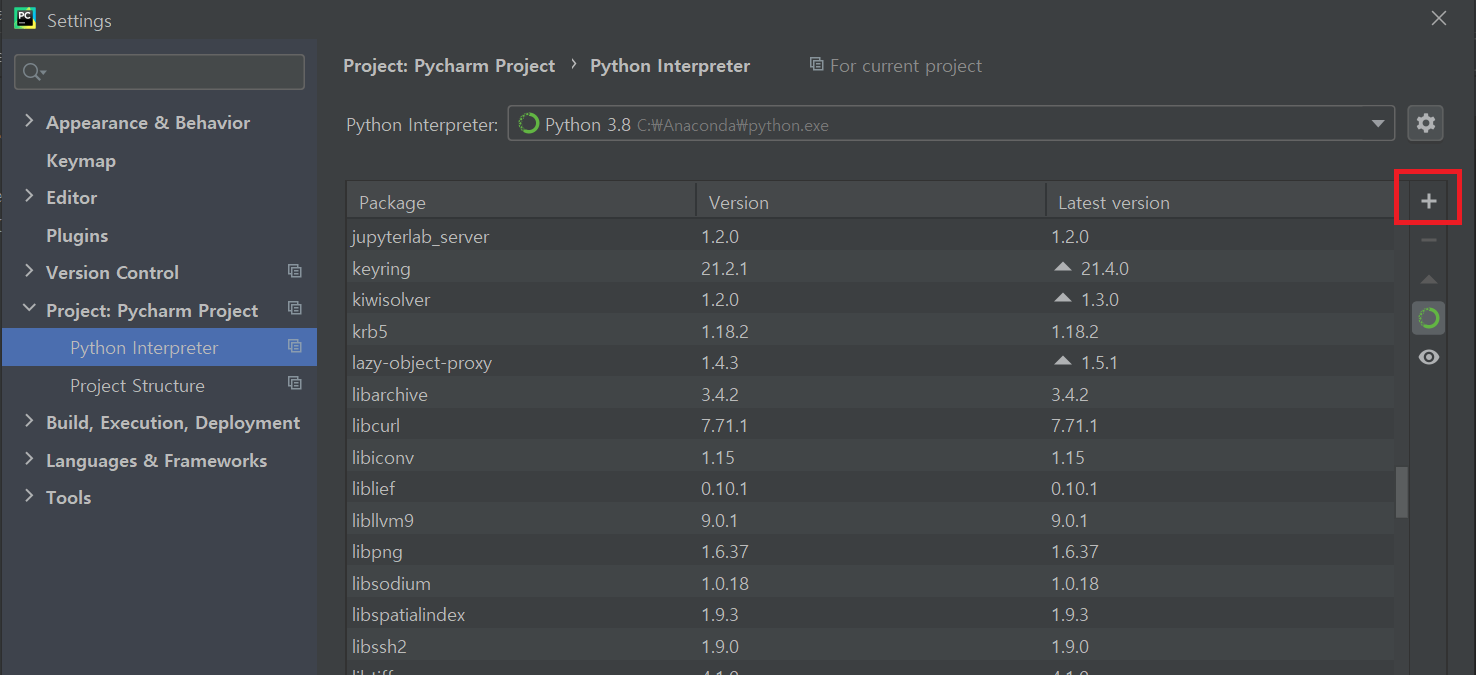
Task: Select the jupyterlab_server package row
Action: (870, 236)
